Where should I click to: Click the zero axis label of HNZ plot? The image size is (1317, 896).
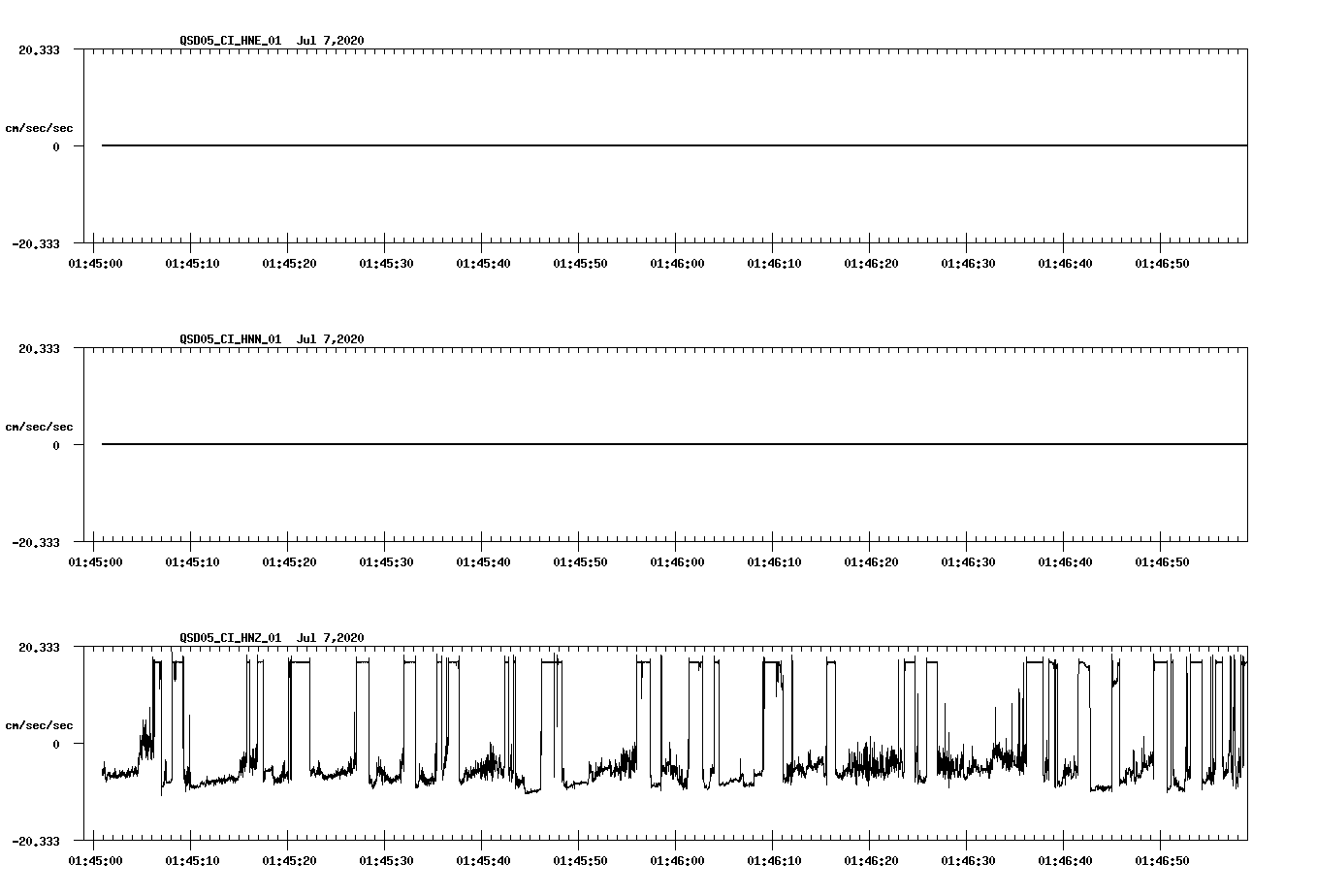[x=56, y=744]
